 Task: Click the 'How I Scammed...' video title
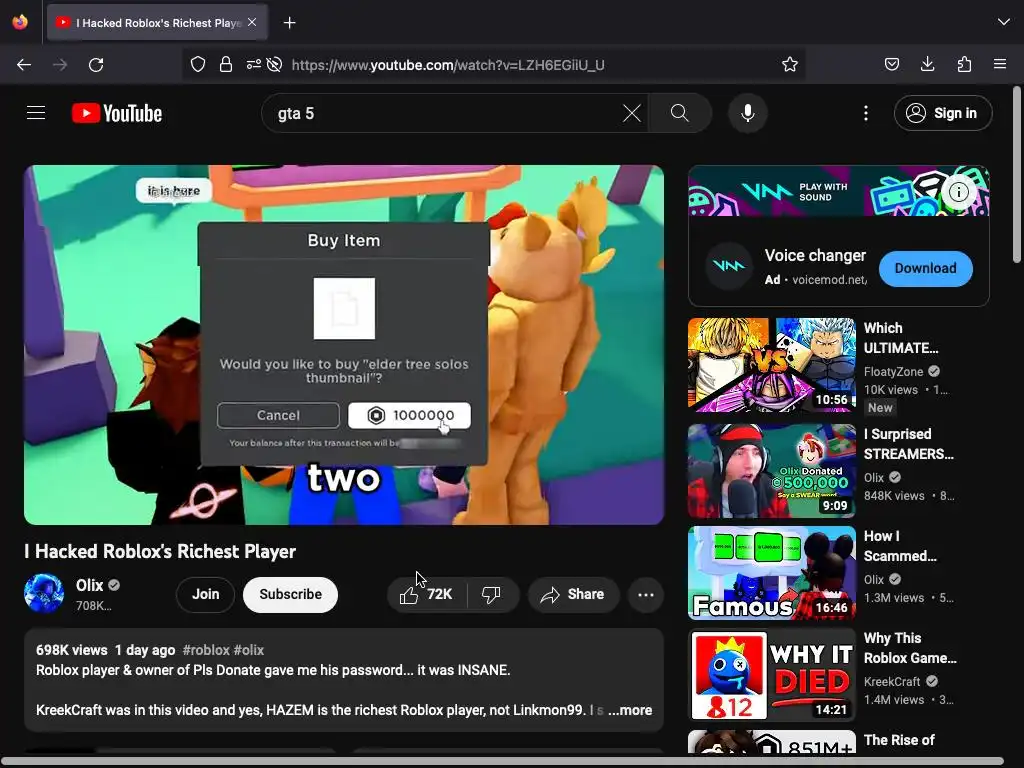pyautogui.click(x=900, y=545)
